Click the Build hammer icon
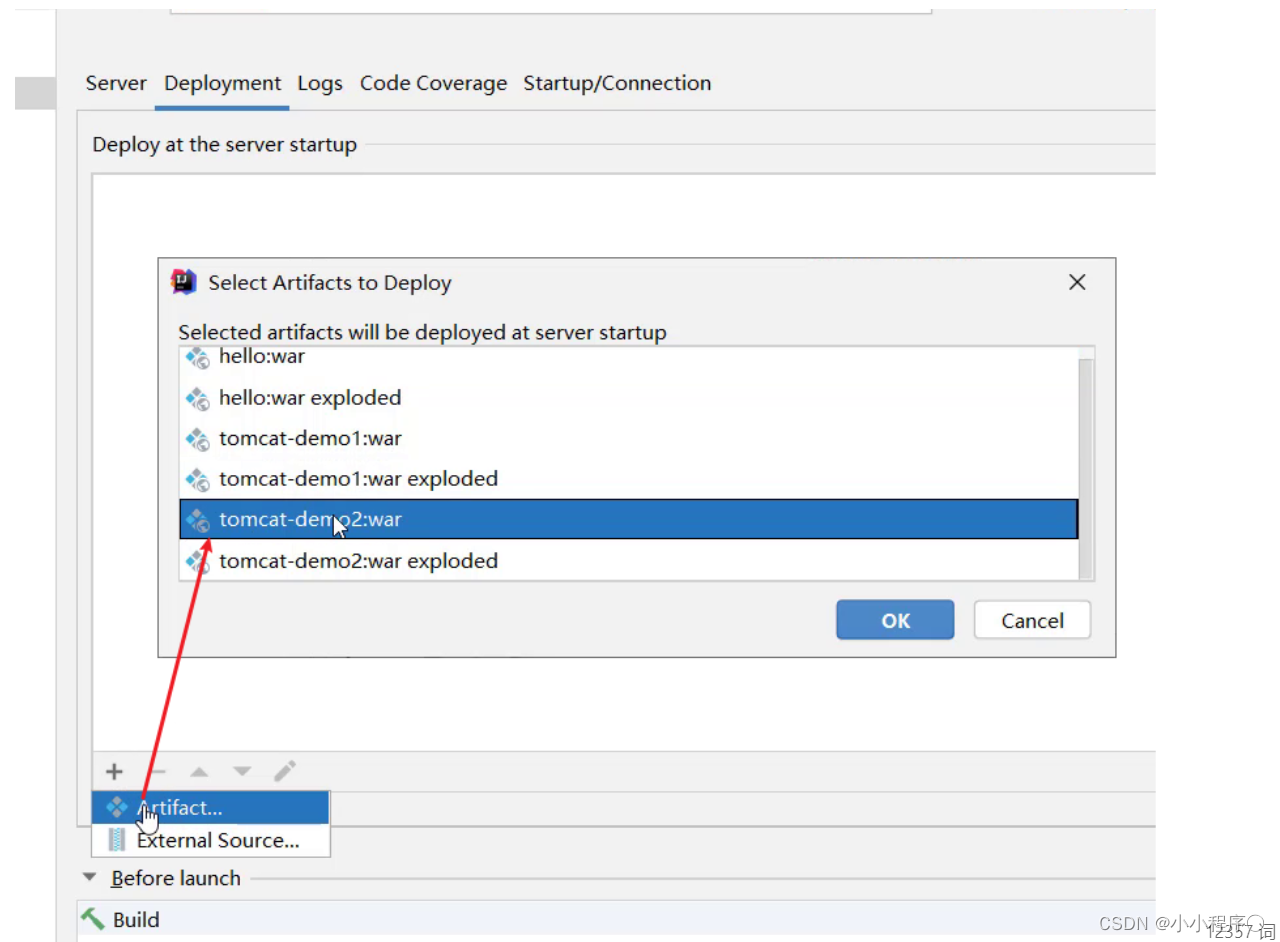This screenshot has height=942, width=1280. tap(93, 919)
